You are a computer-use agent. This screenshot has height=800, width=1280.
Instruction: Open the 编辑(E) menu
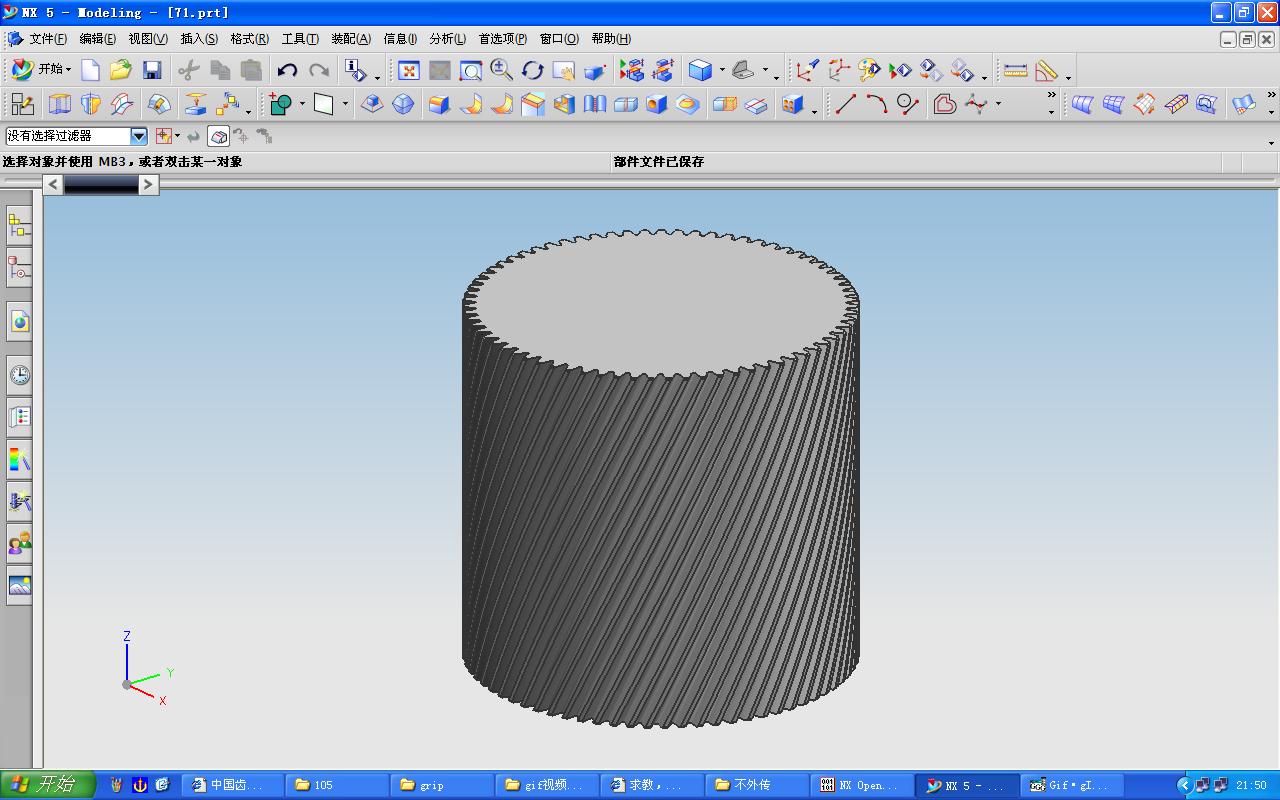(97, 39)
